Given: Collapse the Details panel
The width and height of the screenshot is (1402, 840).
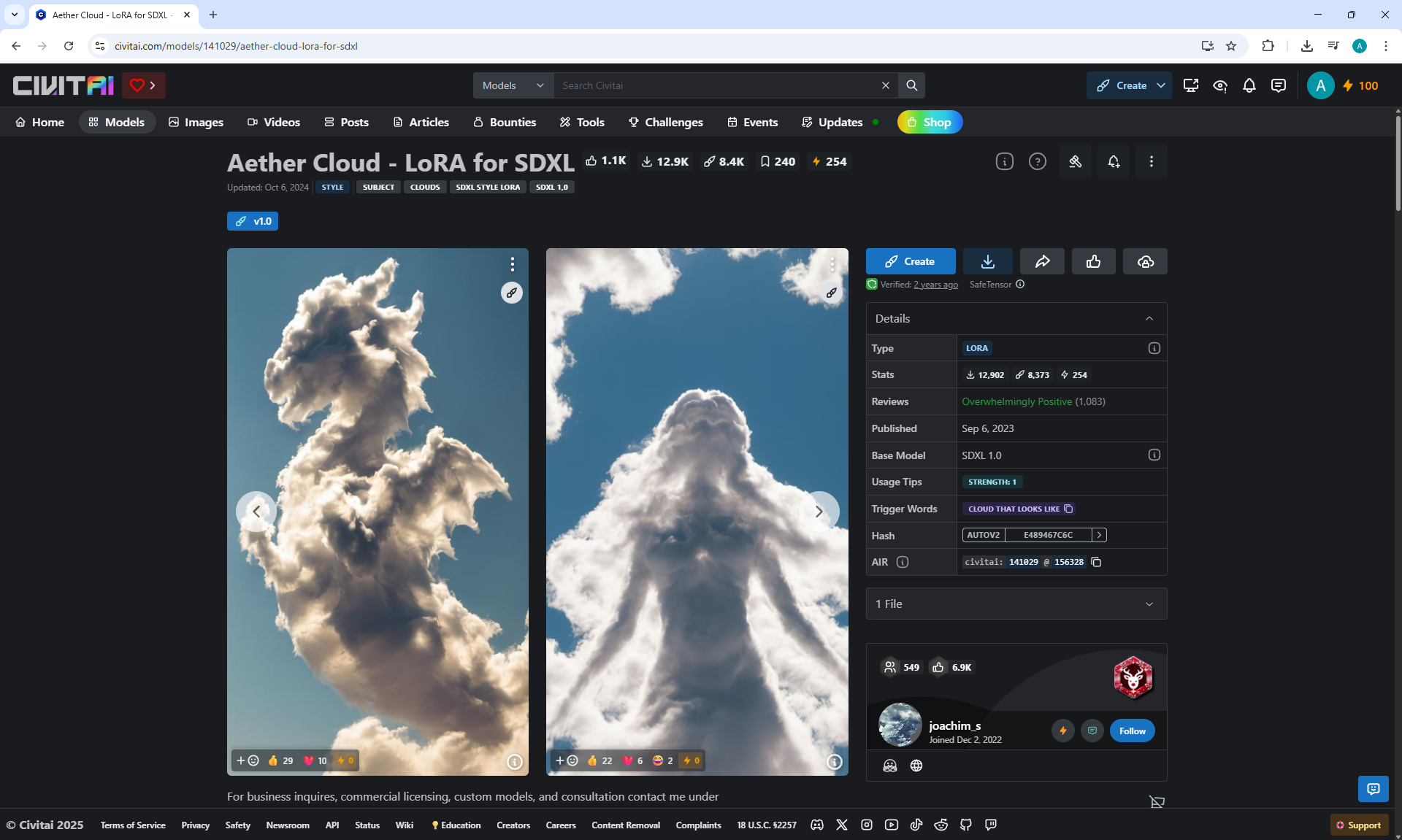Looking at the screenshot, I should pyautogui.click(x=1149, y=318).
